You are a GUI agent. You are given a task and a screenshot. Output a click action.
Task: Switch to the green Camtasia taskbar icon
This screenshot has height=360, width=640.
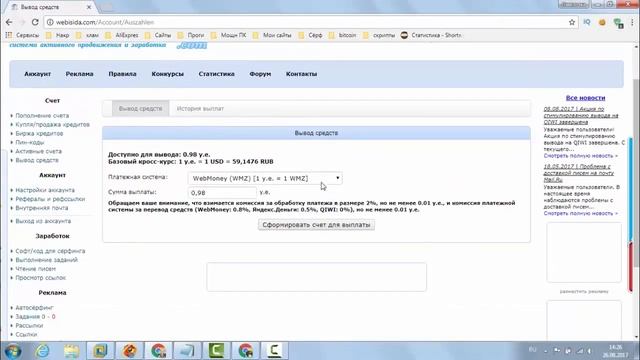point(216,351)
